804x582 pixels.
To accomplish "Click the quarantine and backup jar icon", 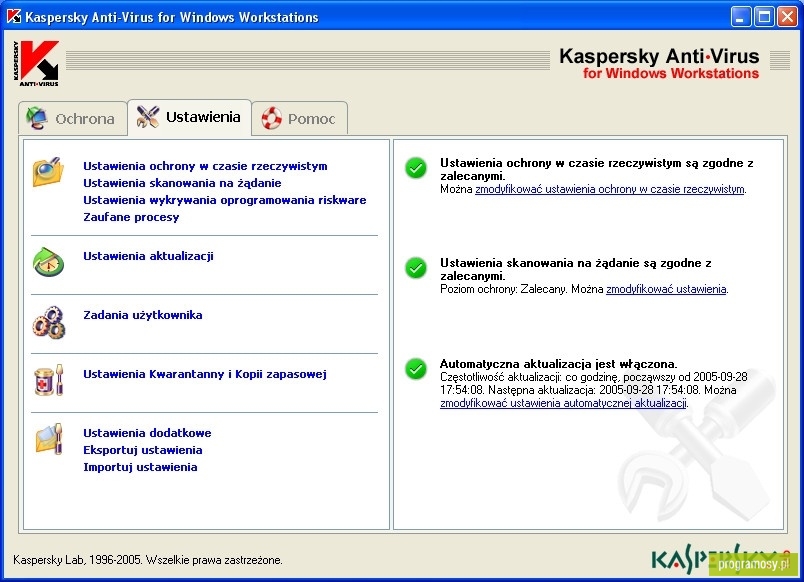I will coord(49,380).
